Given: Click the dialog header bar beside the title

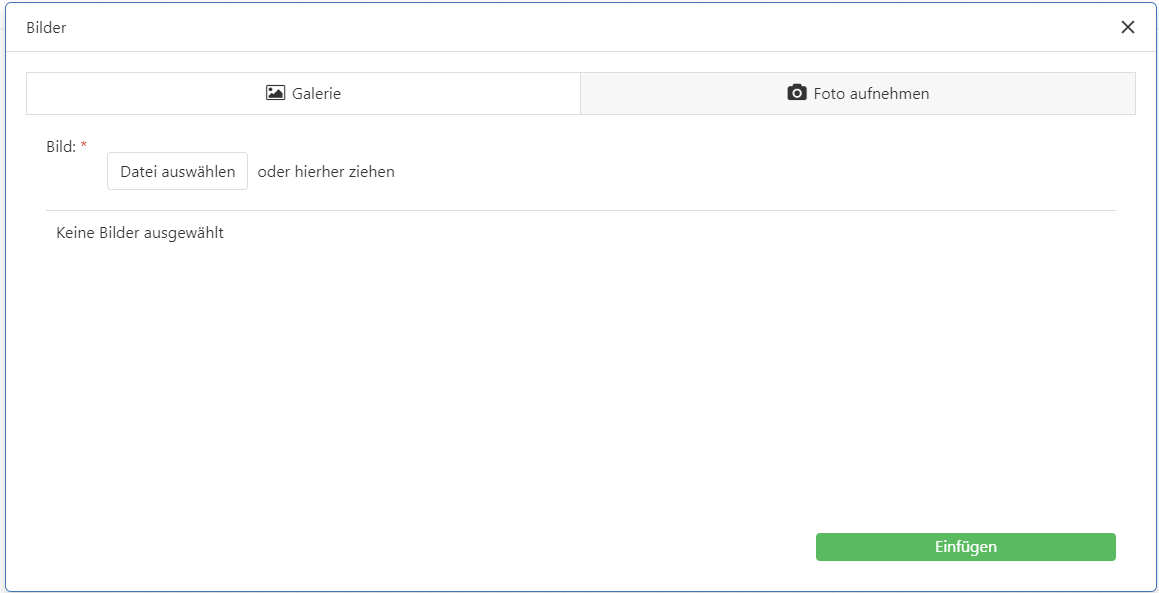Looking at the screenshot, I should click(x=580, y=28).
